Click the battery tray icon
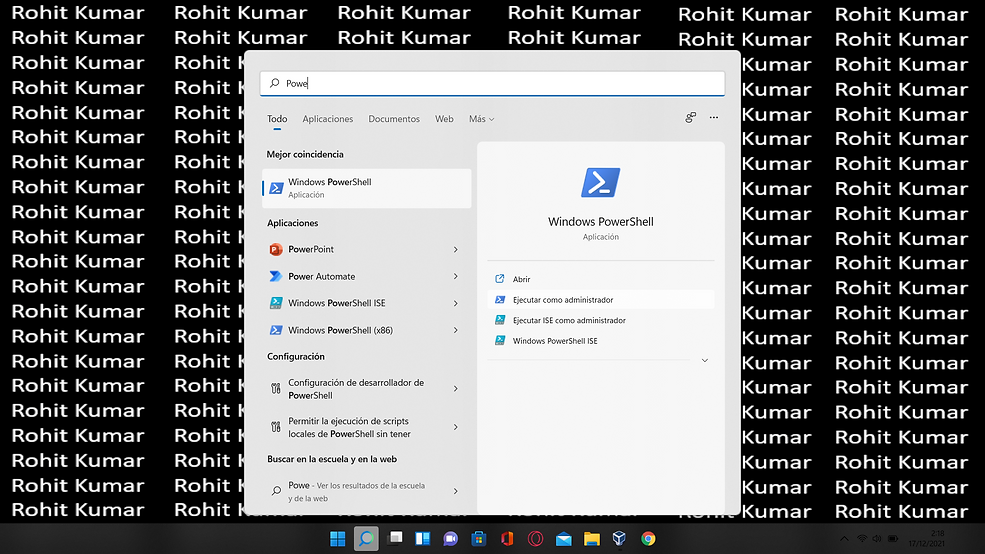 tap(893, 539)
